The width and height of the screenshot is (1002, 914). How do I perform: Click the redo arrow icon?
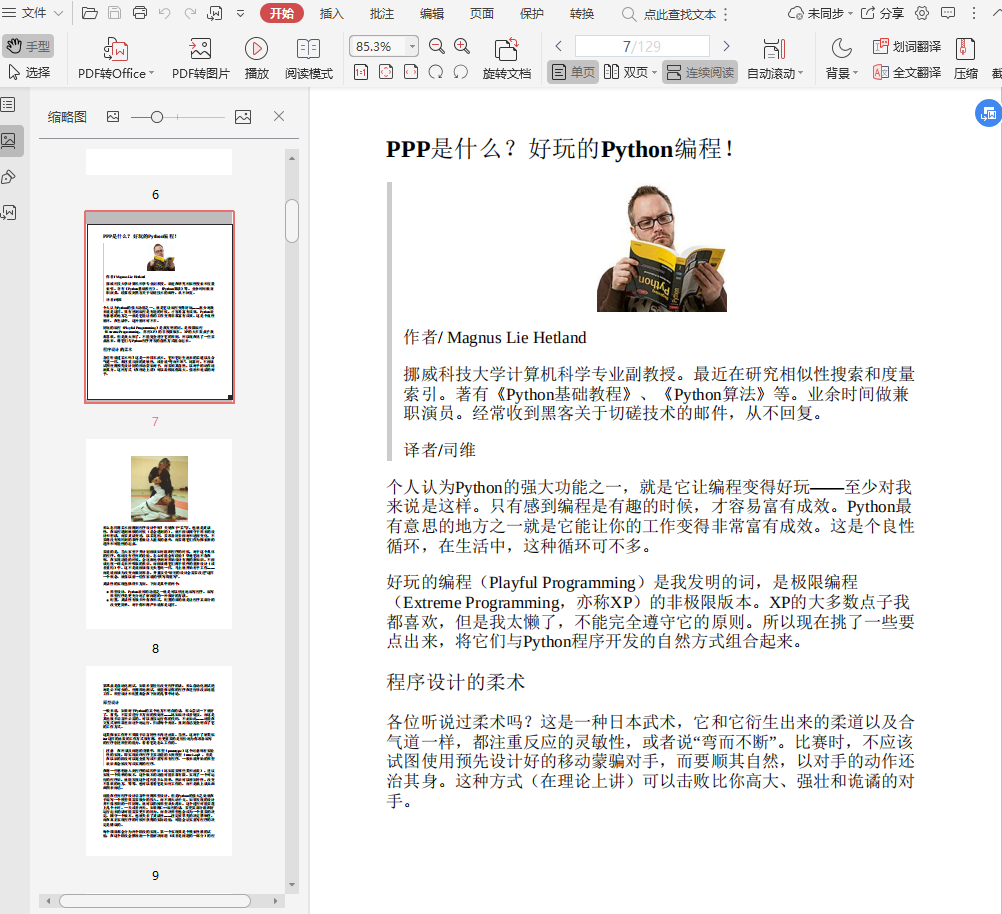tap(190, 13)
